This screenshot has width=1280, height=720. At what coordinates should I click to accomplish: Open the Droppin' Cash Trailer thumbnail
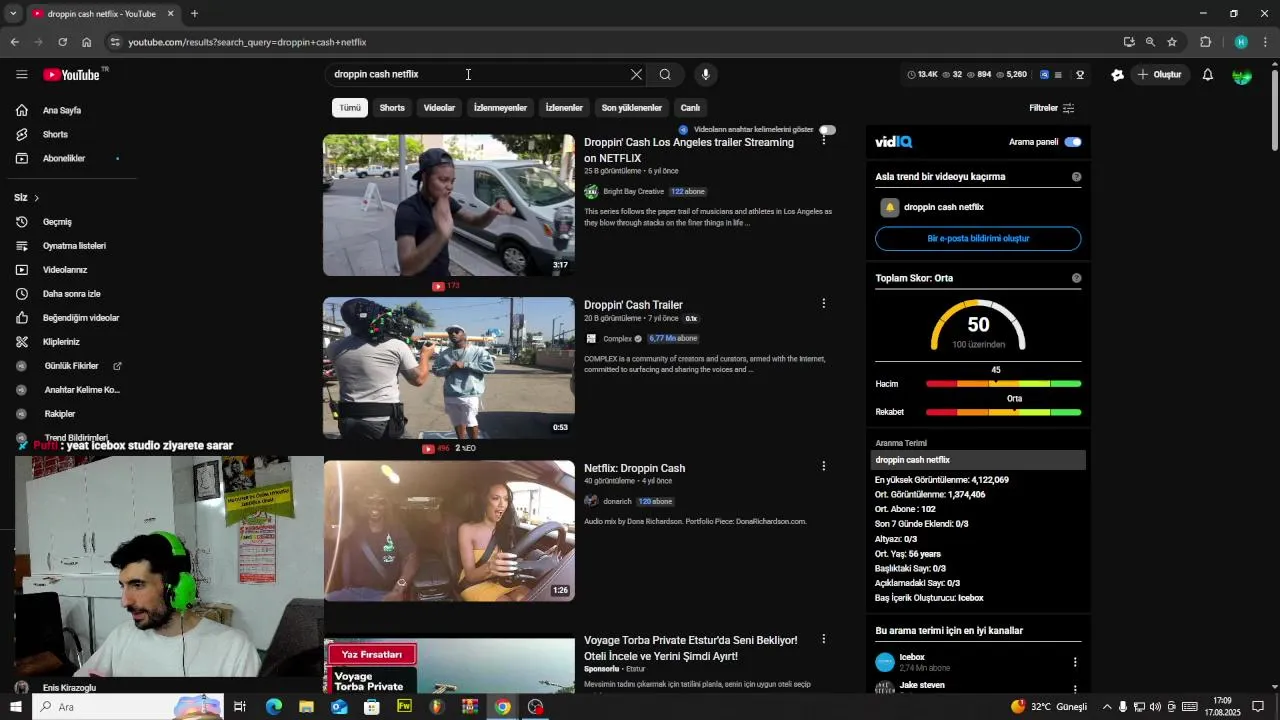[x=449, y=368]
